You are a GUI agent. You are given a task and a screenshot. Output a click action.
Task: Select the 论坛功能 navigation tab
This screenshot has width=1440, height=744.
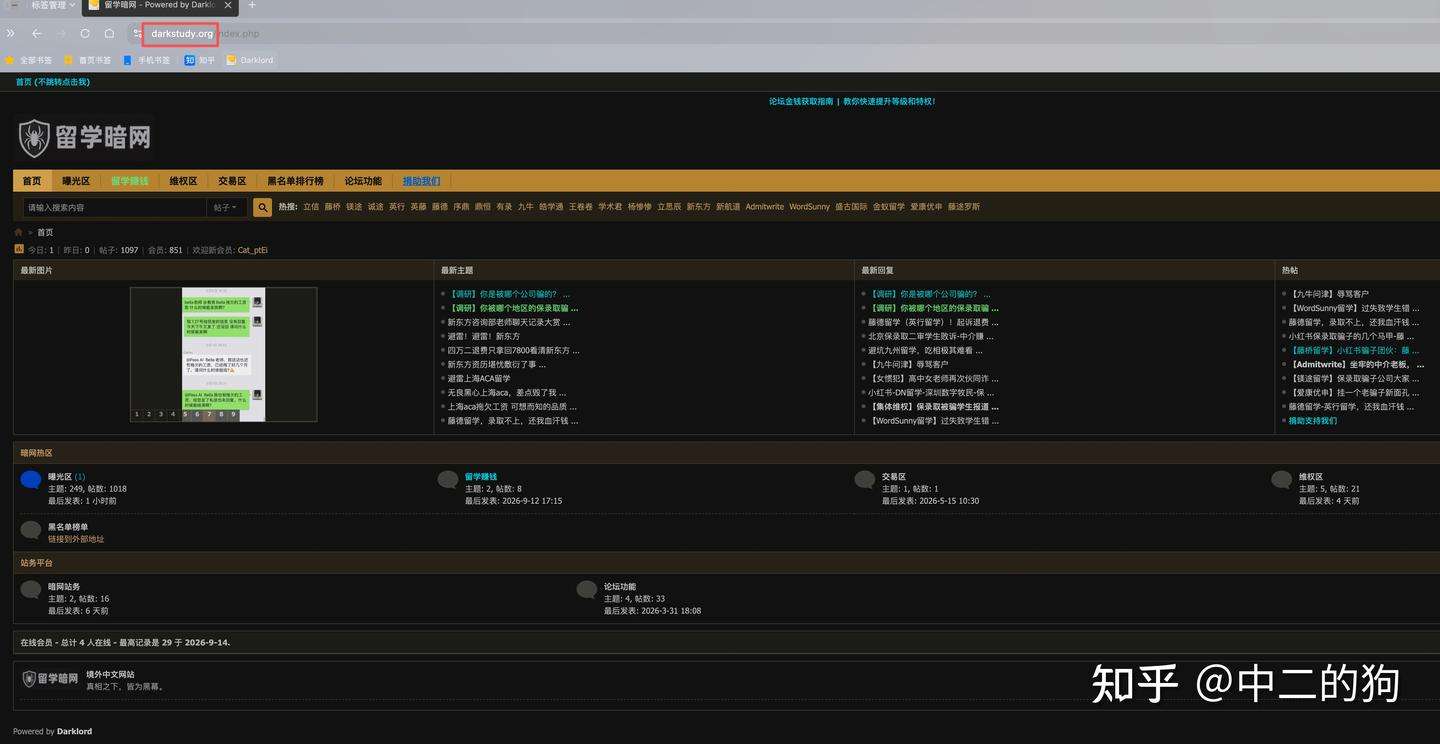point(363,181)
